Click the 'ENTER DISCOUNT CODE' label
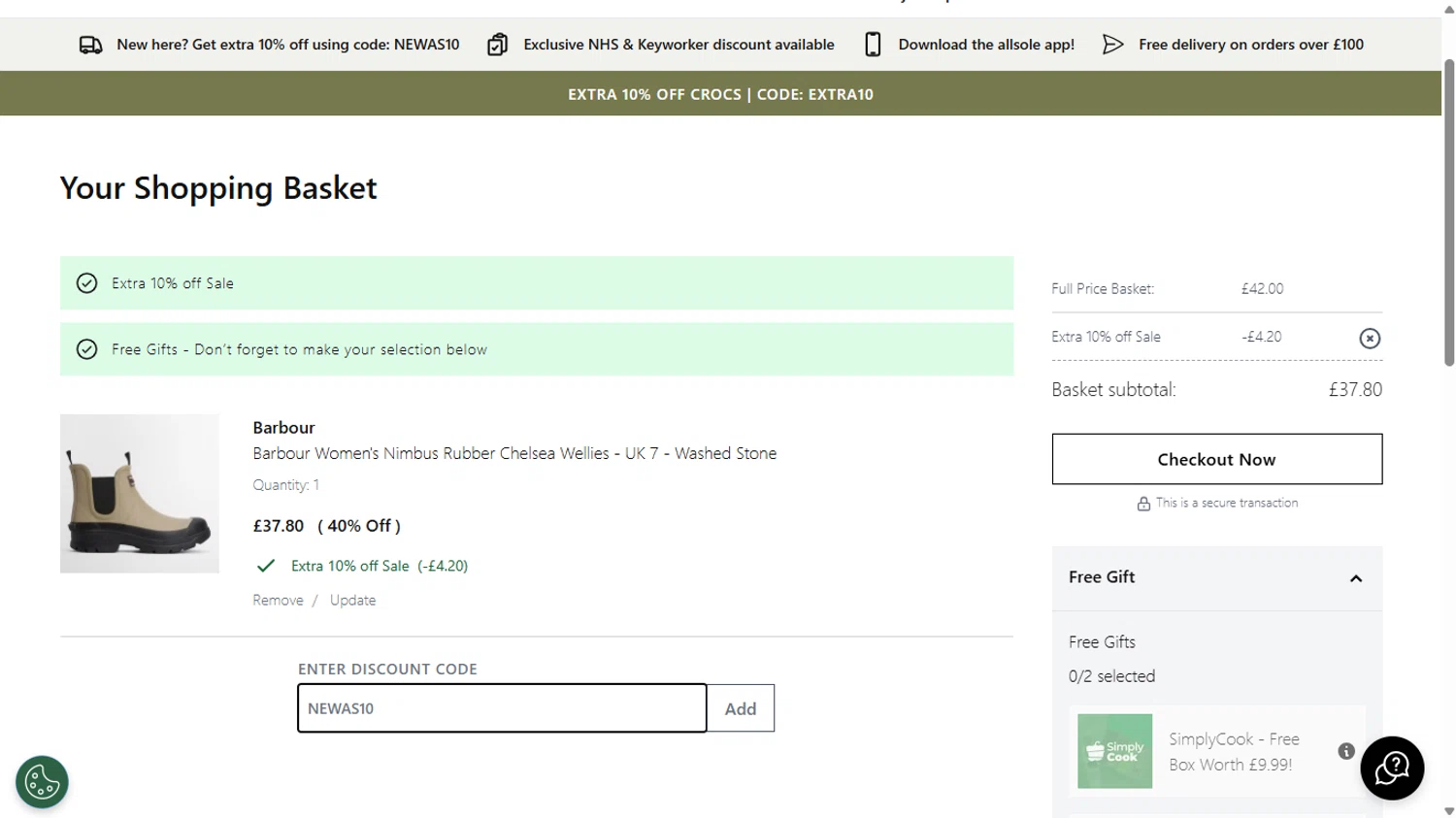Screen dimensions: 1456x818 [x=387, y=670]
